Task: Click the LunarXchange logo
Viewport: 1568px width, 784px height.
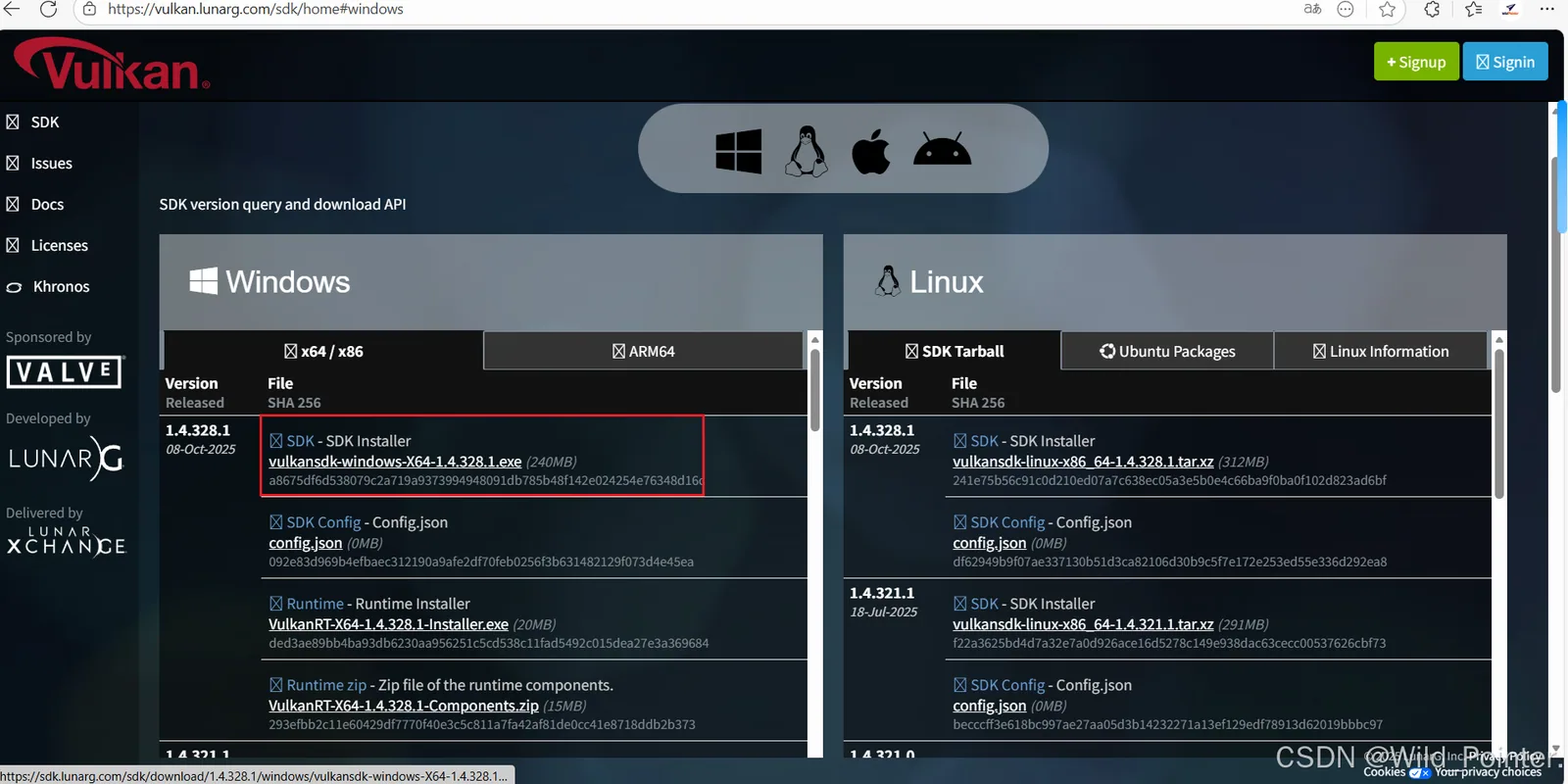Action: pos(67,541)
